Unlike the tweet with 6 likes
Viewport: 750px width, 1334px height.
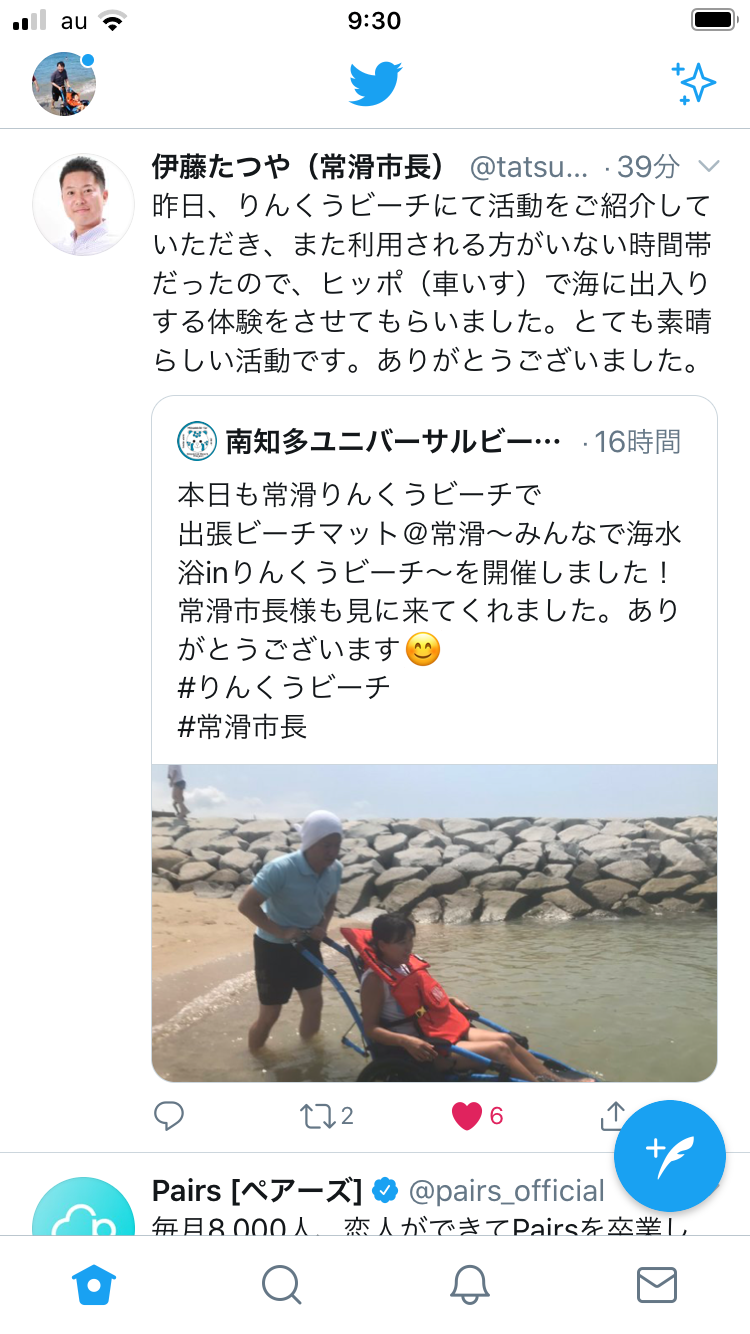[x=477, y=1116]
